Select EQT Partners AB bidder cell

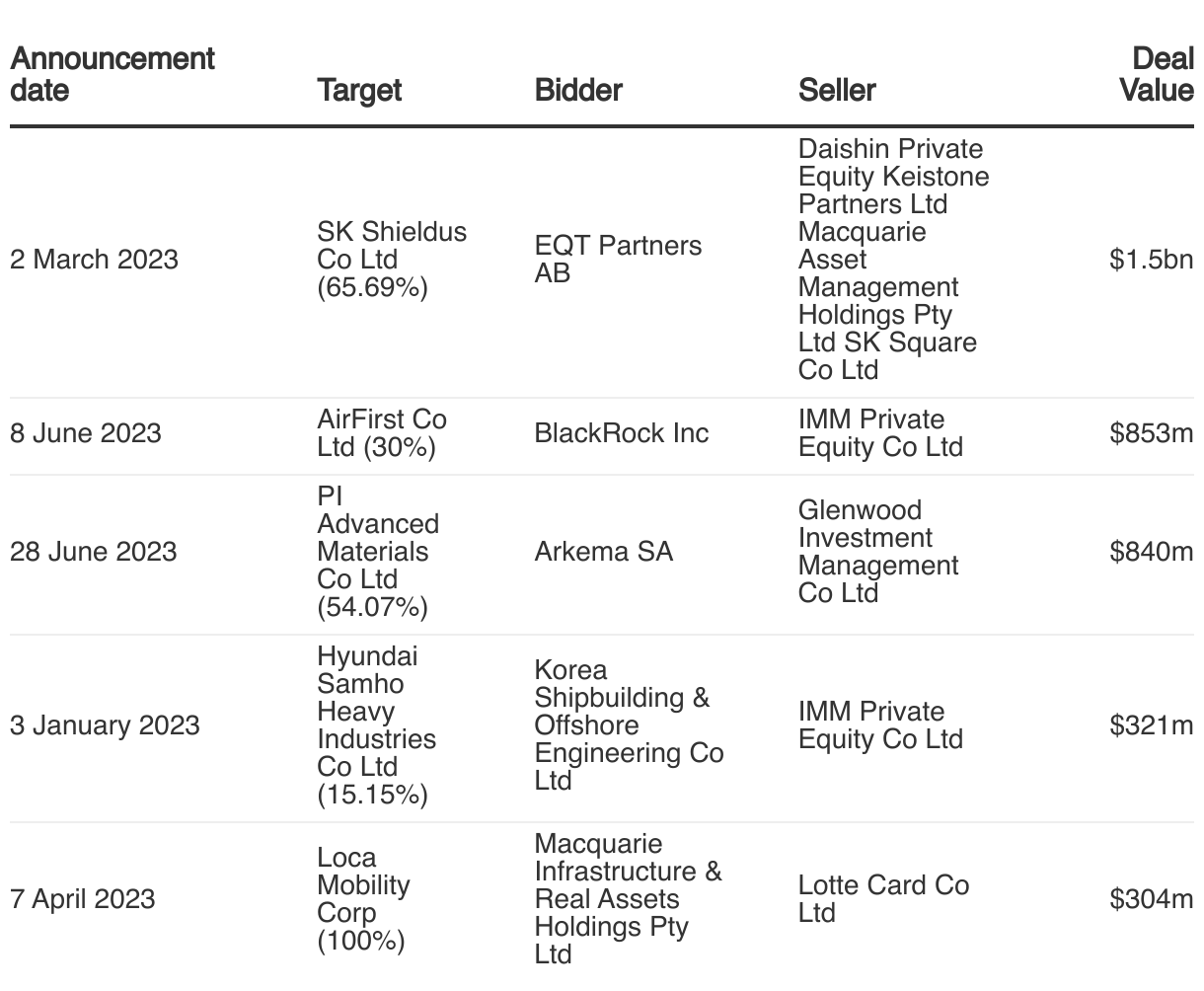(618, 260)
